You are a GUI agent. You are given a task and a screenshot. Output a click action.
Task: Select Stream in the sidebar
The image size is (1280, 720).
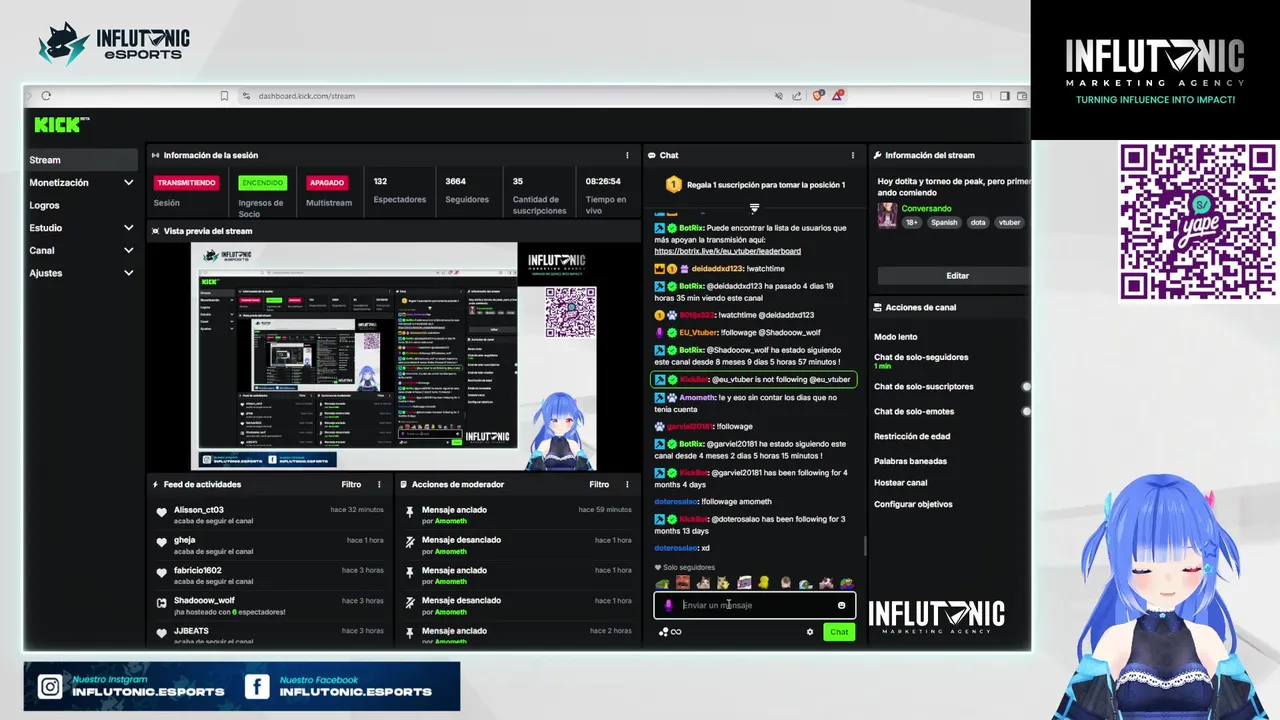click(x=82, y=160)
